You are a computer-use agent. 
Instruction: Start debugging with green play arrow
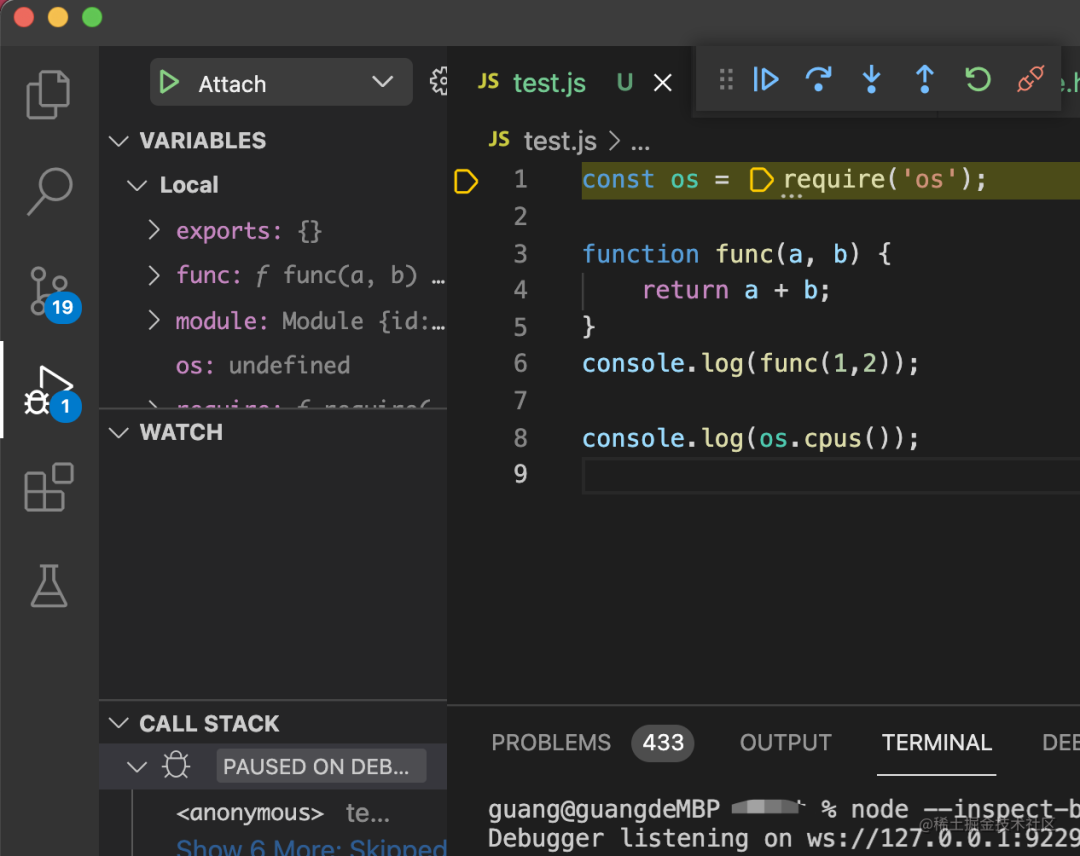(169, 83)
